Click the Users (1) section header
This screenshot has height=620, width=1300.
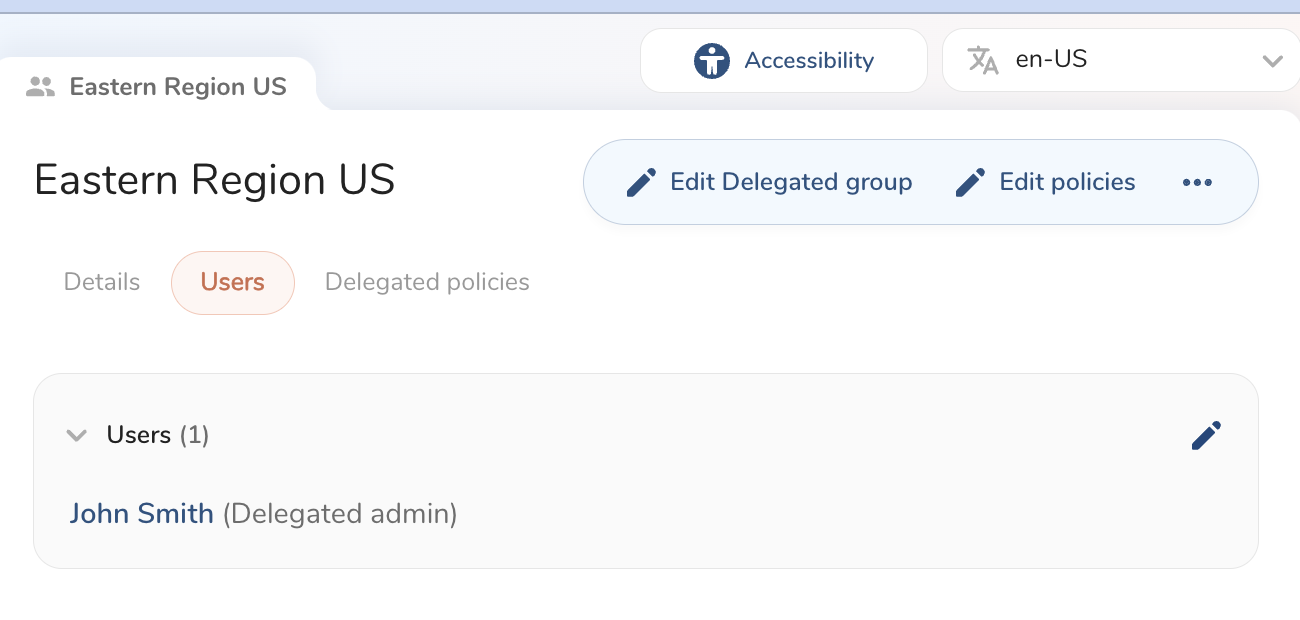(157, 435)
